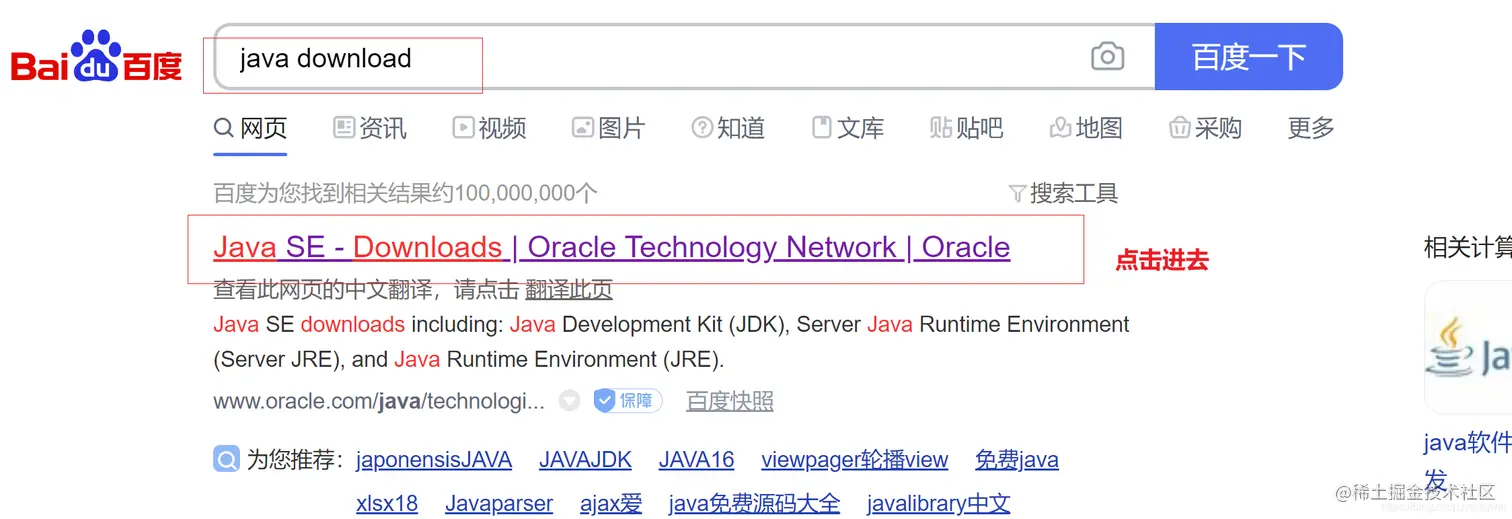Click the Baidu logo
Screen dimensions: 1512x519
coord(96,57)
